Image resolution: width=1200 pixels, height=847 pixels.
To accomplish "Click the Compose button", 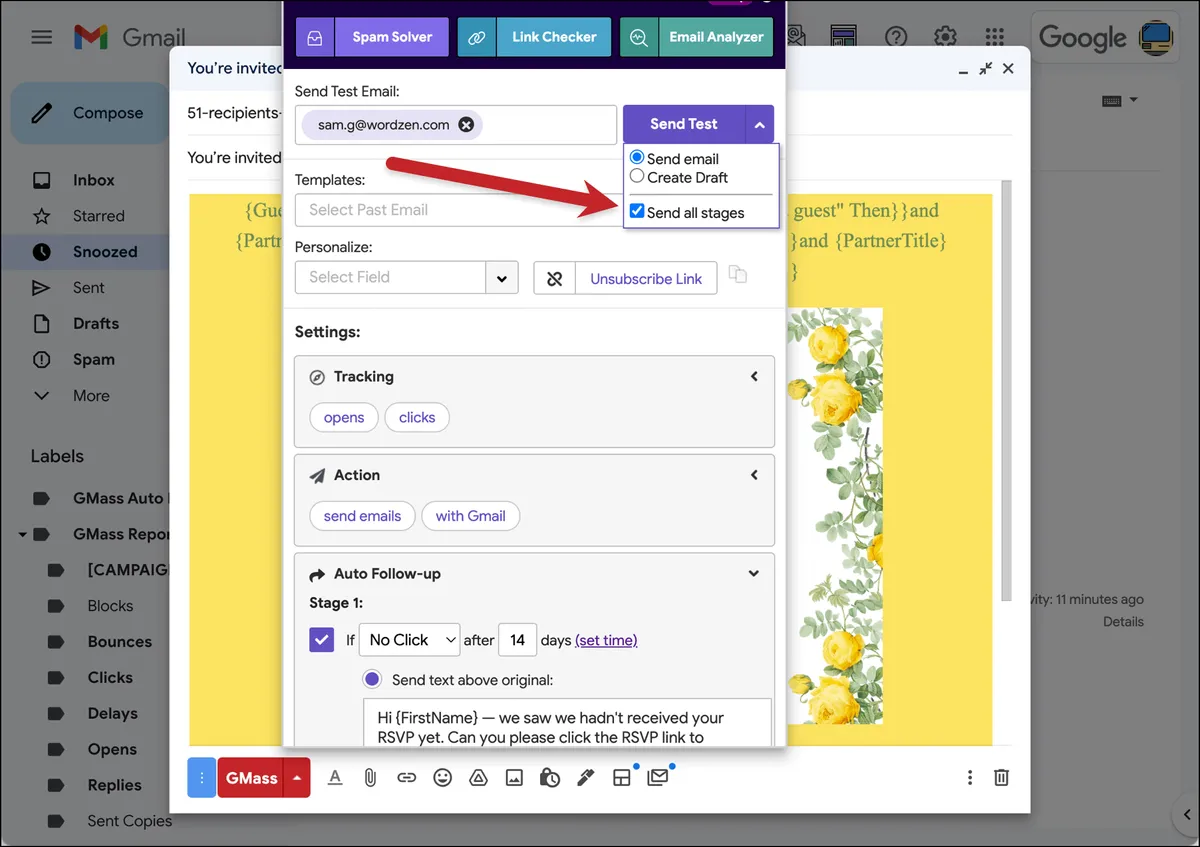I will click(x=91, y=113).
